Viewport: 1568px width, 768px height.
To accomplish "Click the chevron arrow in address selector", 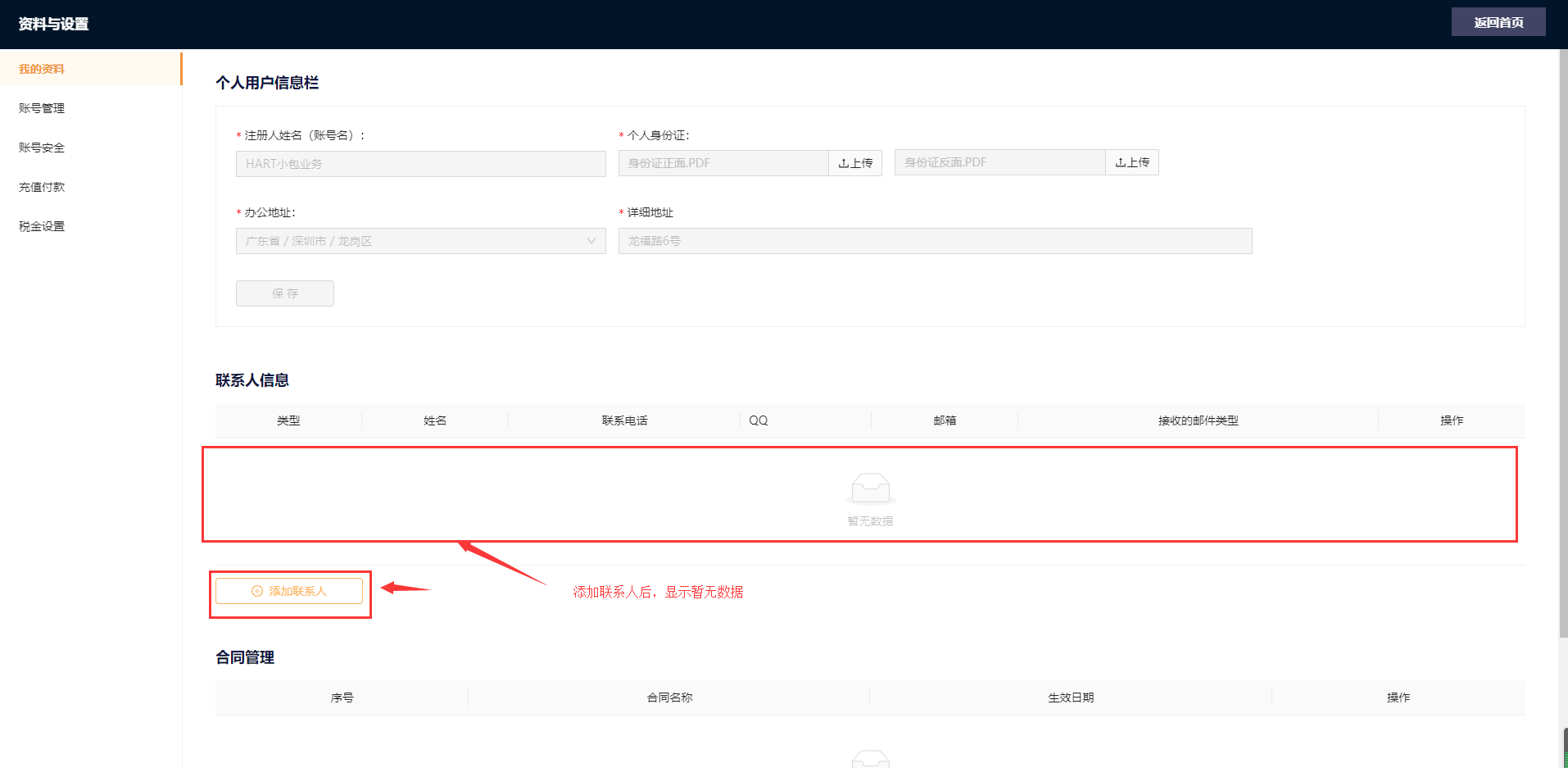I will click(x=591, y=241).
